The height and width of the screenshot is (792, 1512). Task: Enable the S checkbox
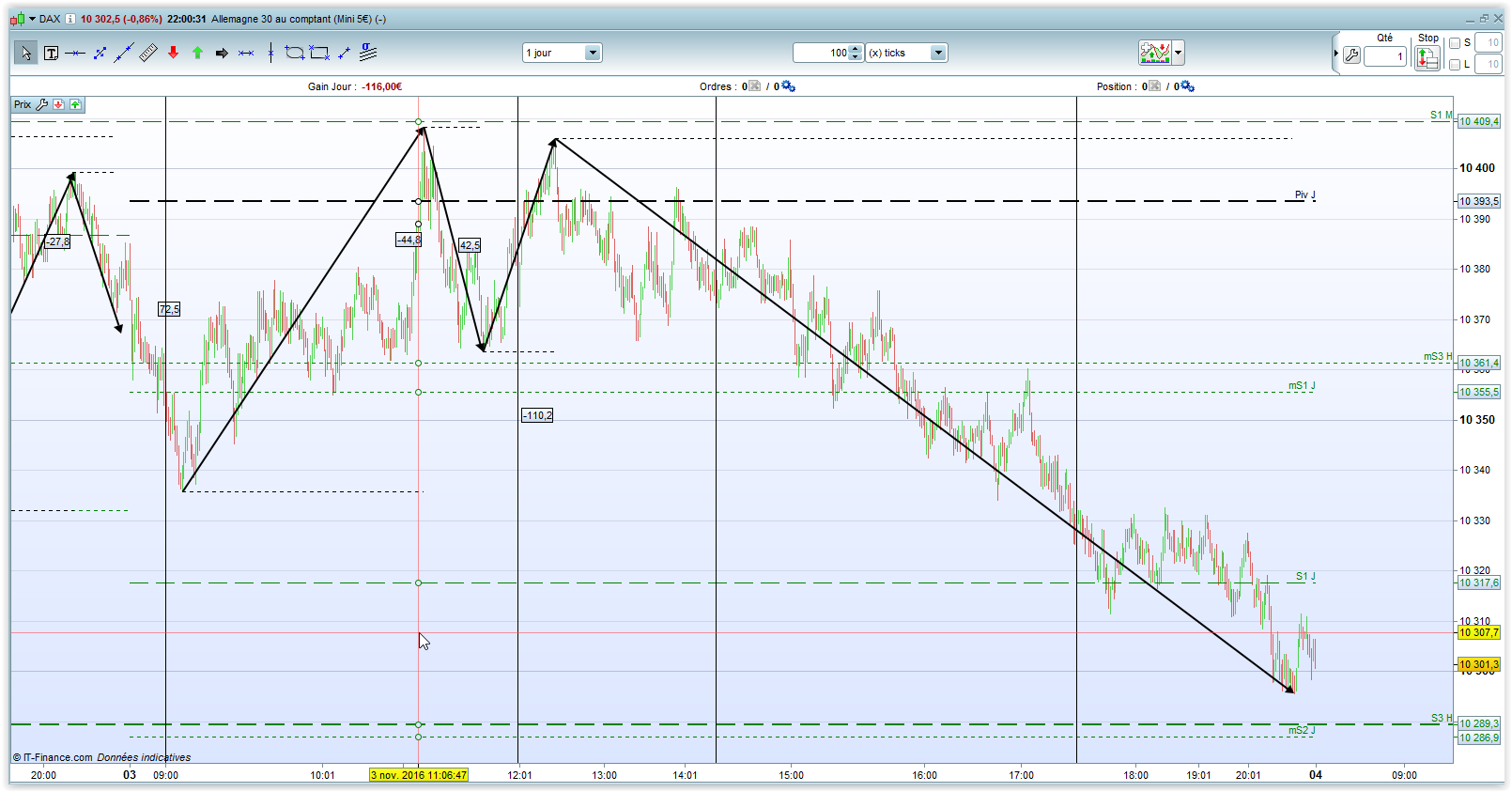coord(1455,43)
